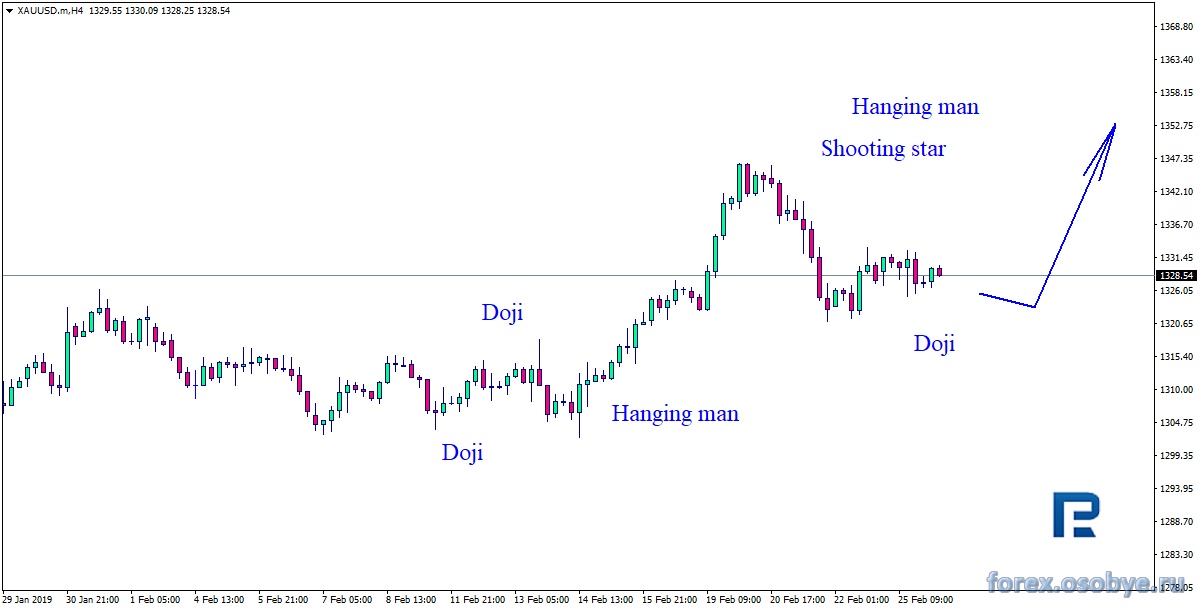
Task: Click time axis label 1 Feb 05:00
Action: click(x=156, y=600)
